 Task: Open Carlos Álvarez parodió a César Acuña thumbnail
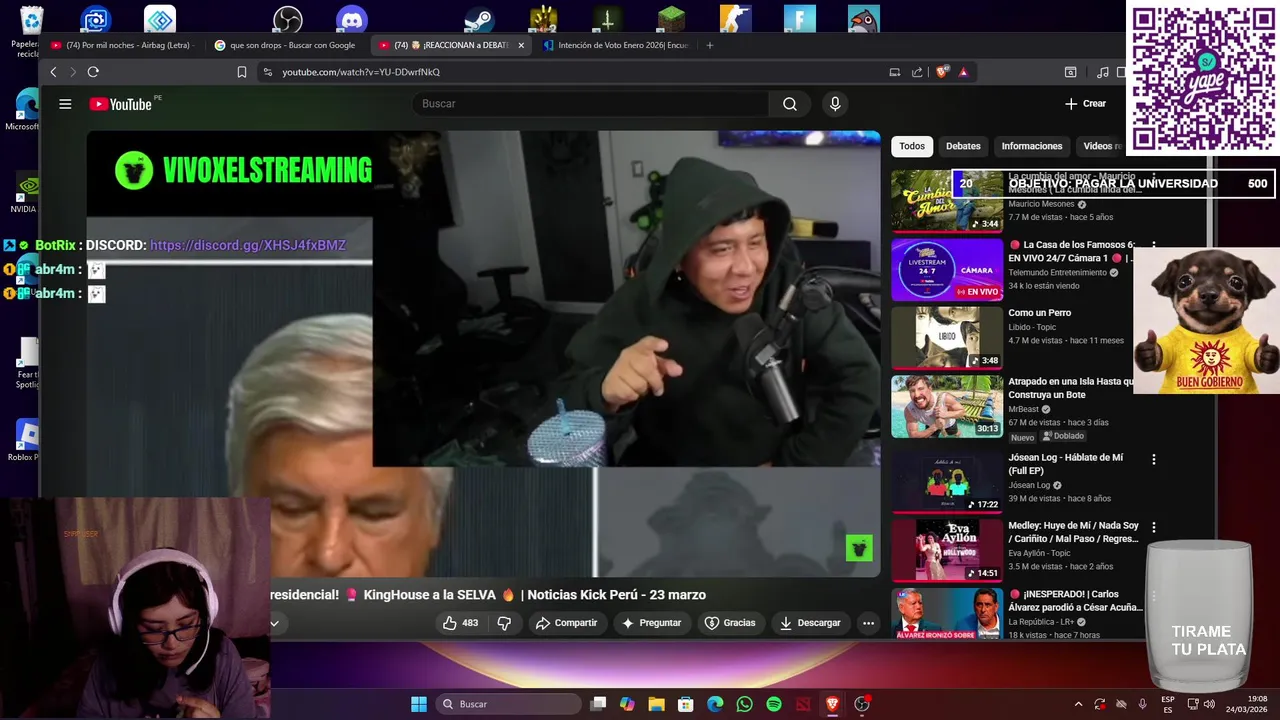pyautogui.click(x=947, y=613)
